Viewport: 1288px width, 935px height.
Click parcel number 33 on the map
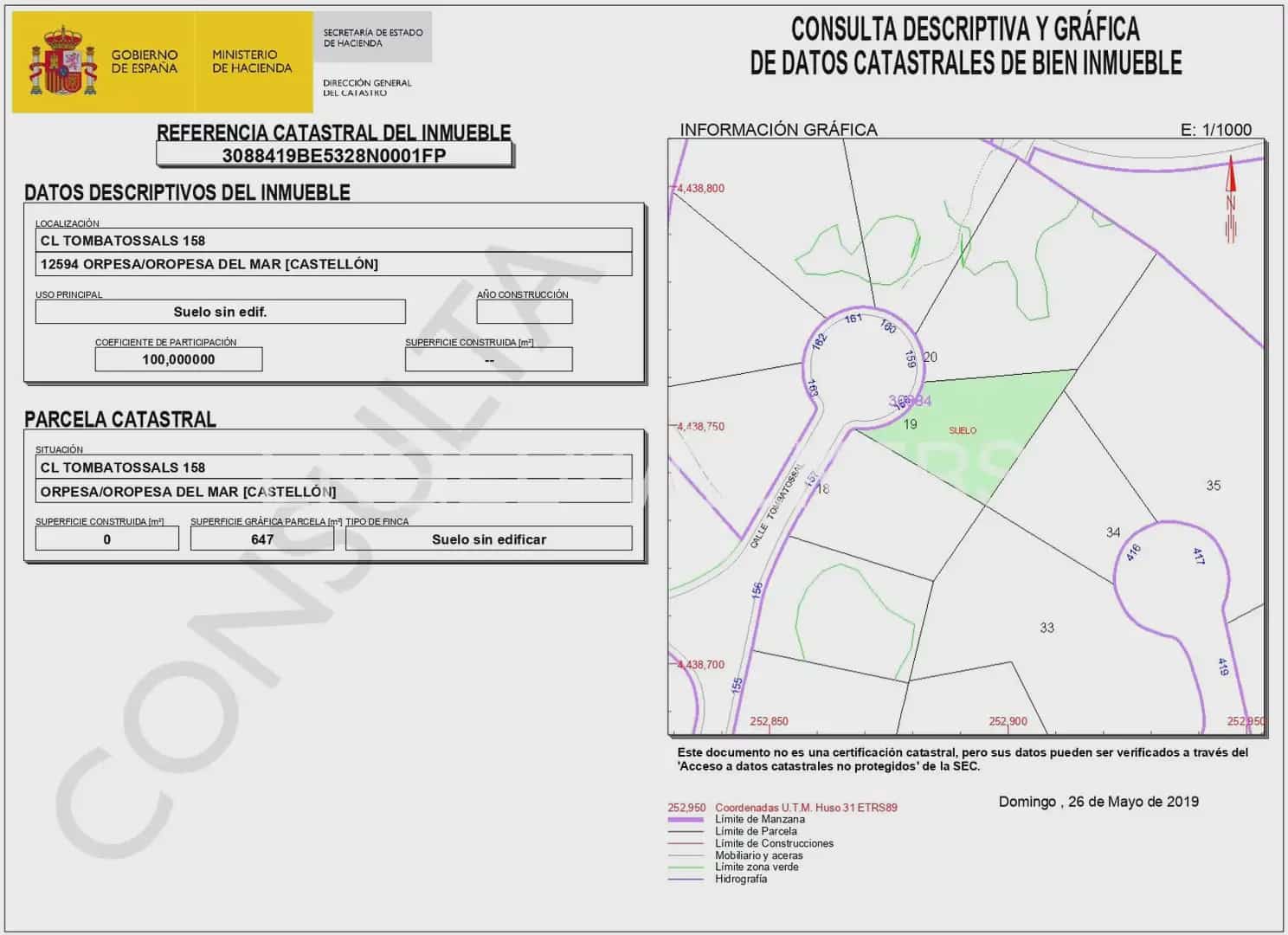pos(1046,628)
